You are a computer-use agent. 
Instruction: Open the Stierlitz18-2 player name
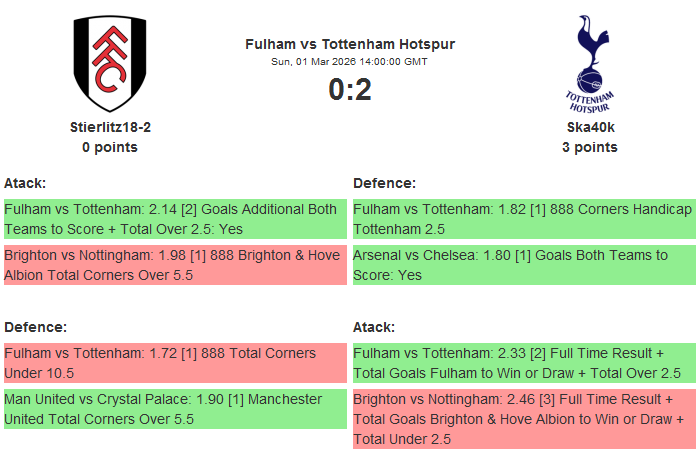[x=110, y=127]
